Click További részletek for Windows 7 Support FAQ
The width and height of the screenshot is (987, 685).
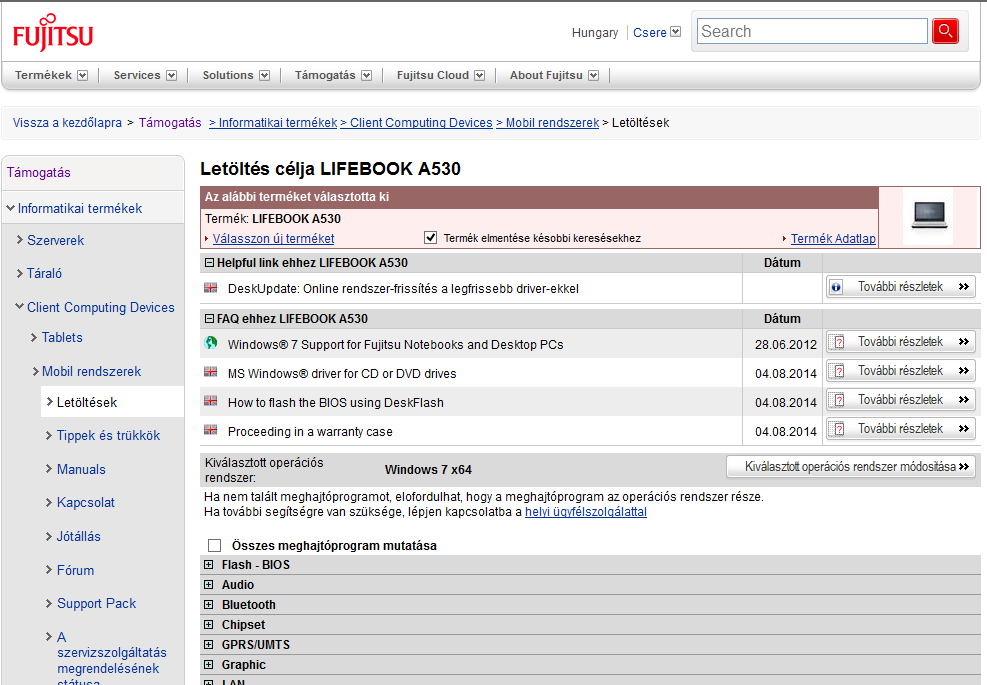[x=901, y=342]
